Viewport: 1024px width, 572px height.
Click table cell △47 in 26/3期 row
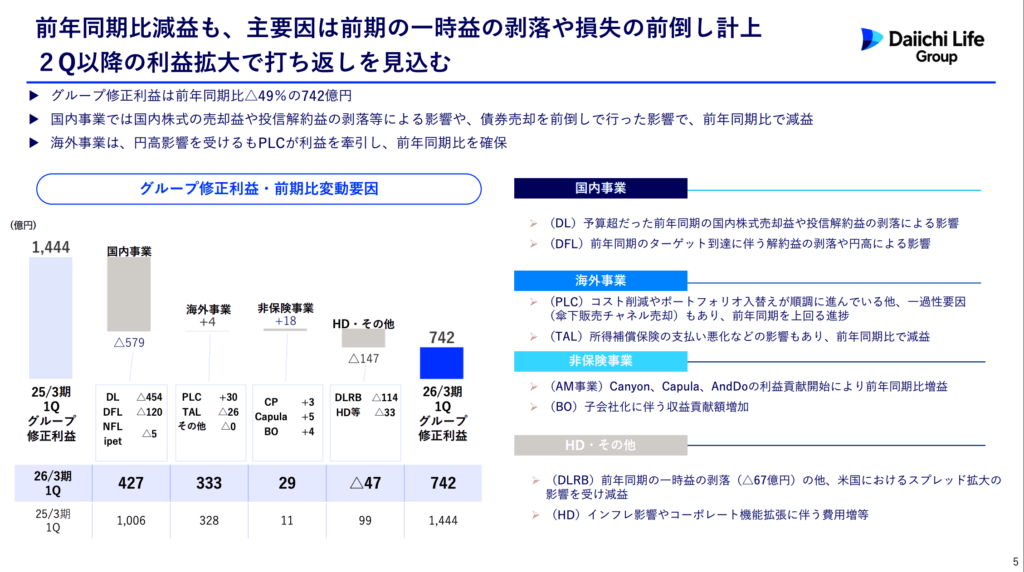pyautogui.click(x=365, y=483)
